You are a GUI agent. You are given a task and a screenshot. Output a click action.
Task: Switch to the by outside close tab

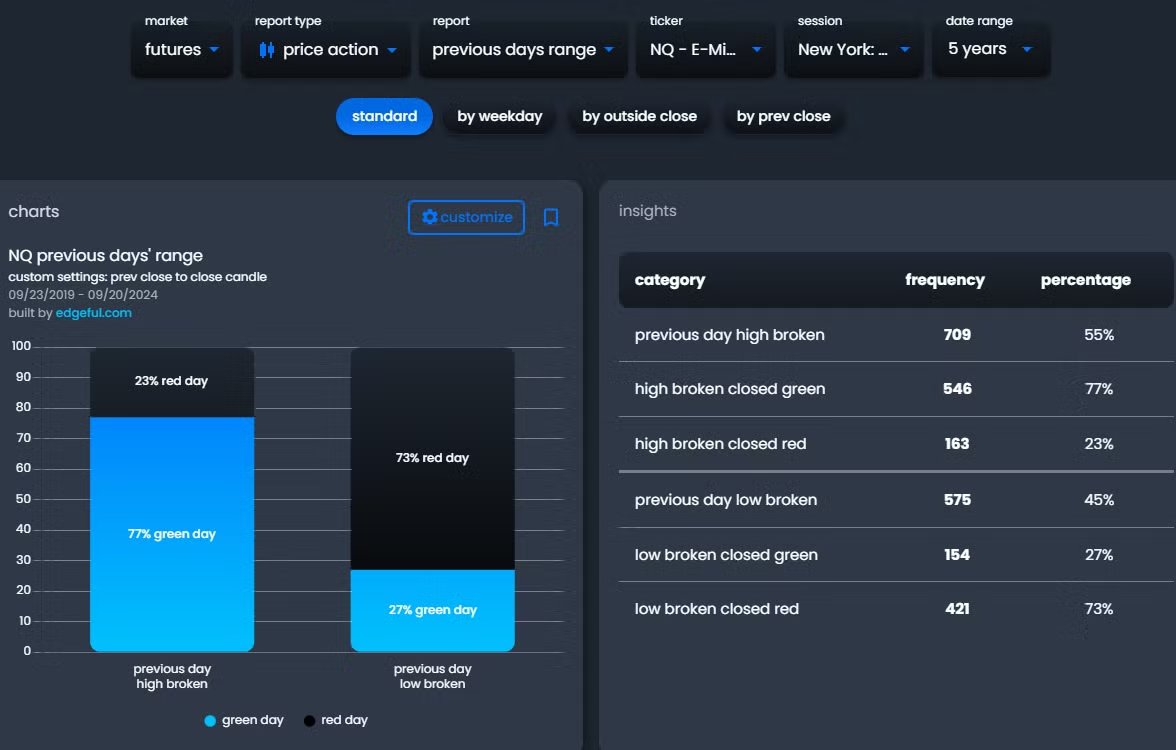(x=639, y=116)
